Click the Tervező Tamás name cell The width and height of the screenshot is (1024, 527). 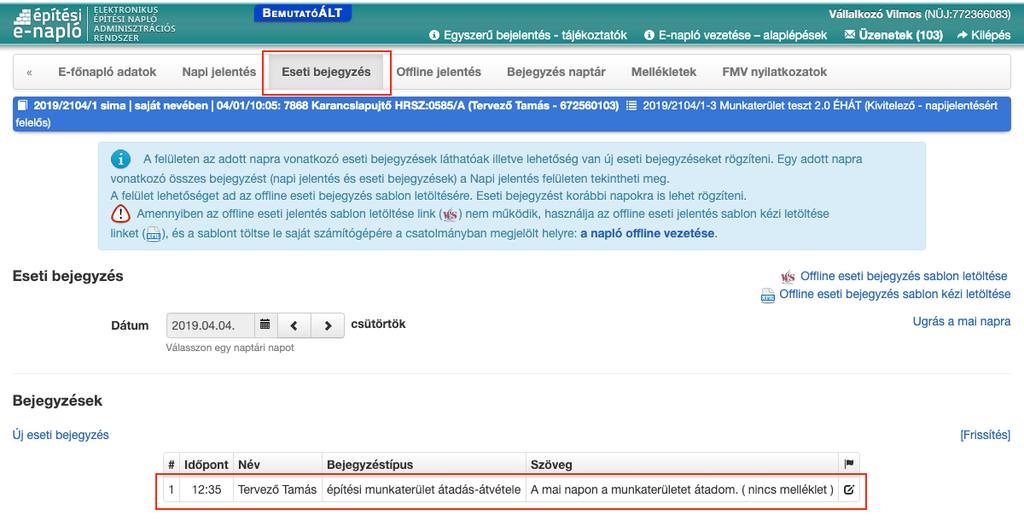coord(277,489)
